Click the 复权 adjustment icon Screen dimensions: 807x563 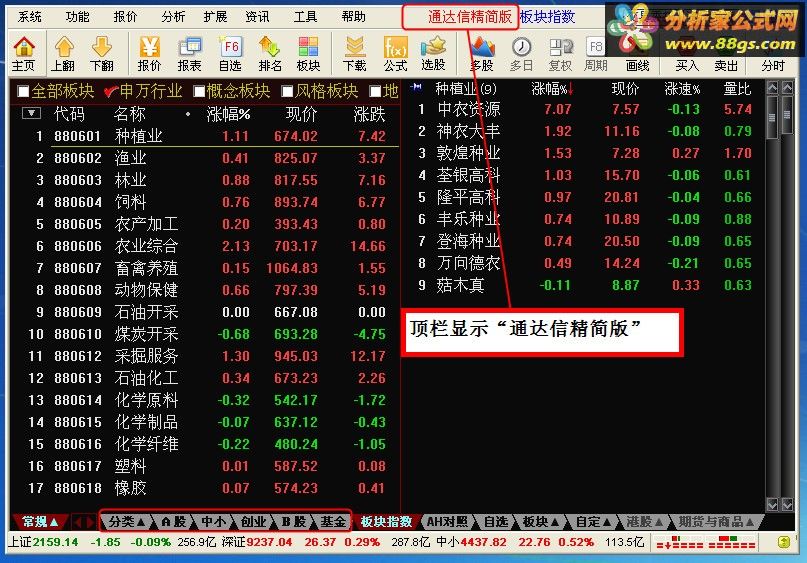(560, 53)
